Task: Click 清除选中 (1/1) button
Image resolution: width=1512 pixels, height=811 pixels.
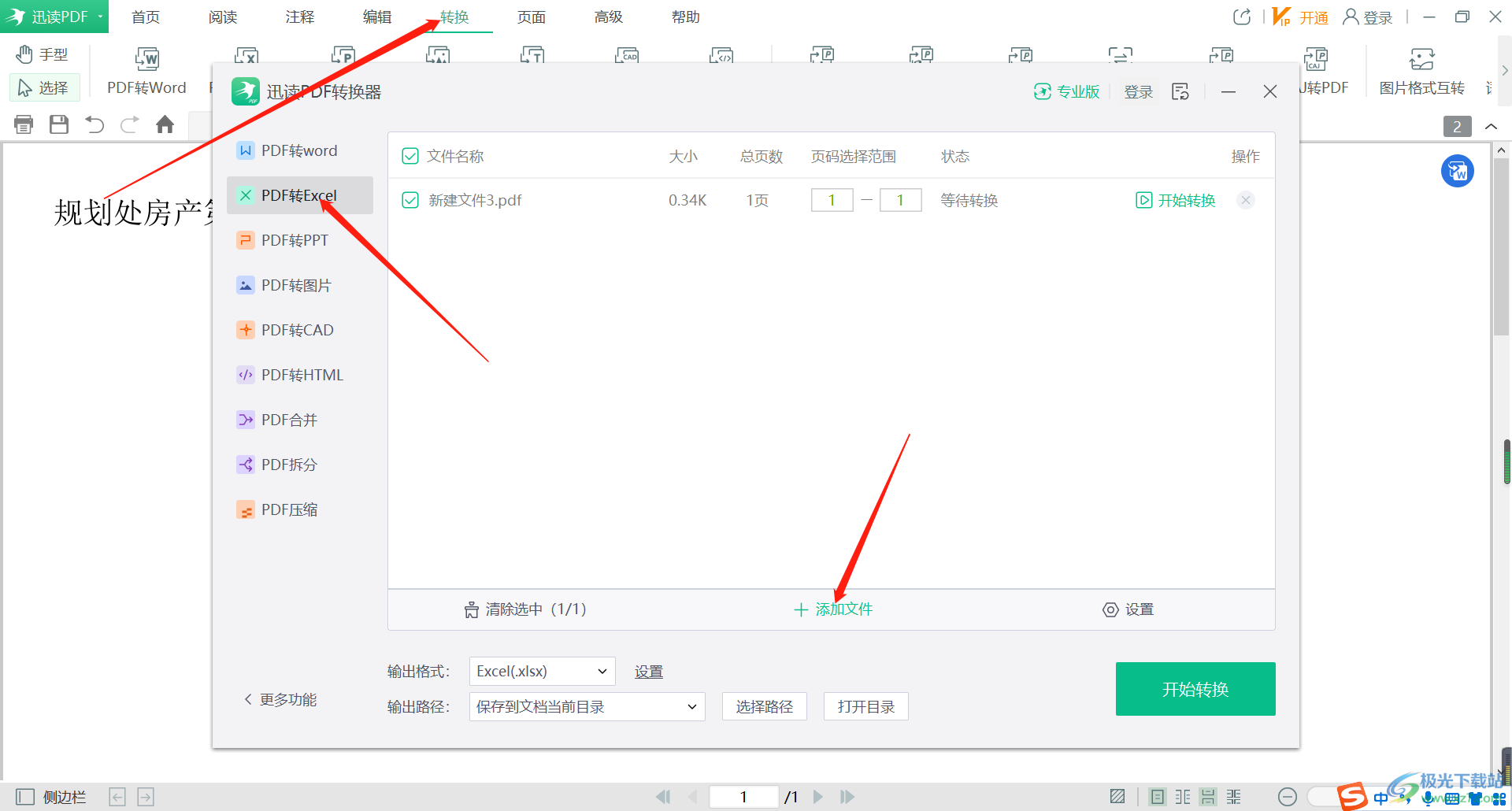Action: pos(525,609)
